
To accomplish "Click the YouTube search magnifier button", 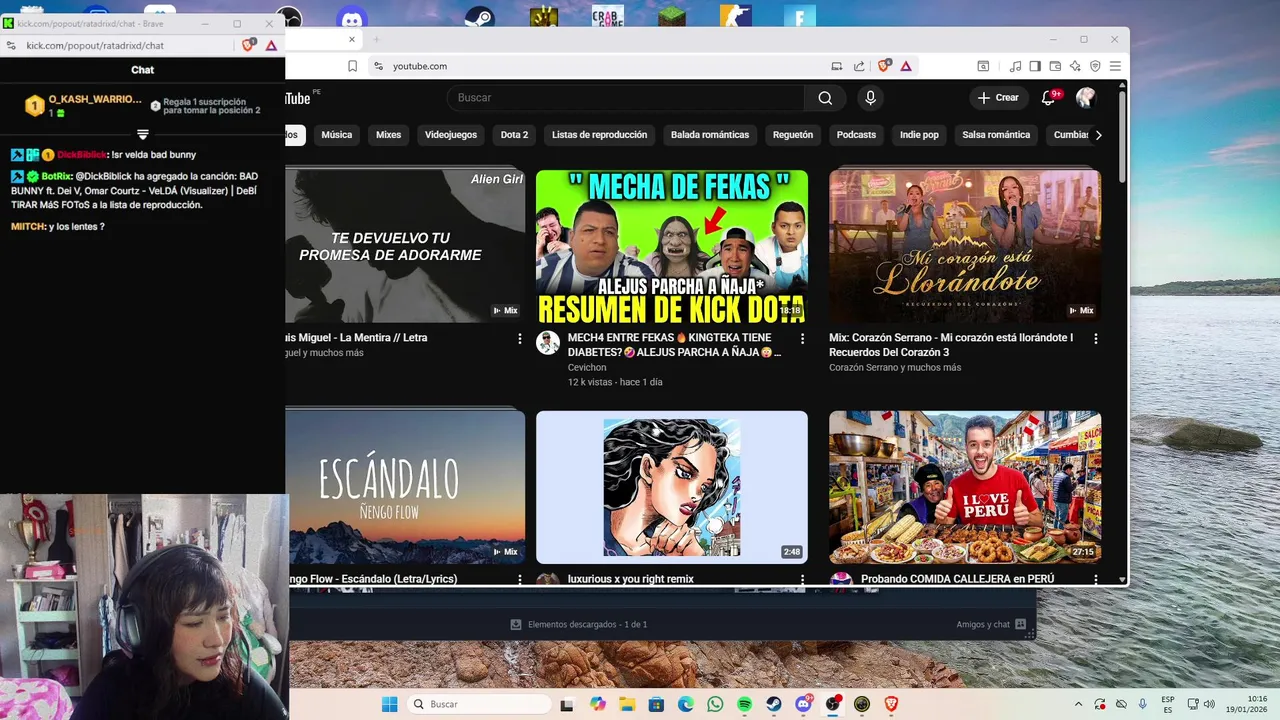I will coord(825,98).
